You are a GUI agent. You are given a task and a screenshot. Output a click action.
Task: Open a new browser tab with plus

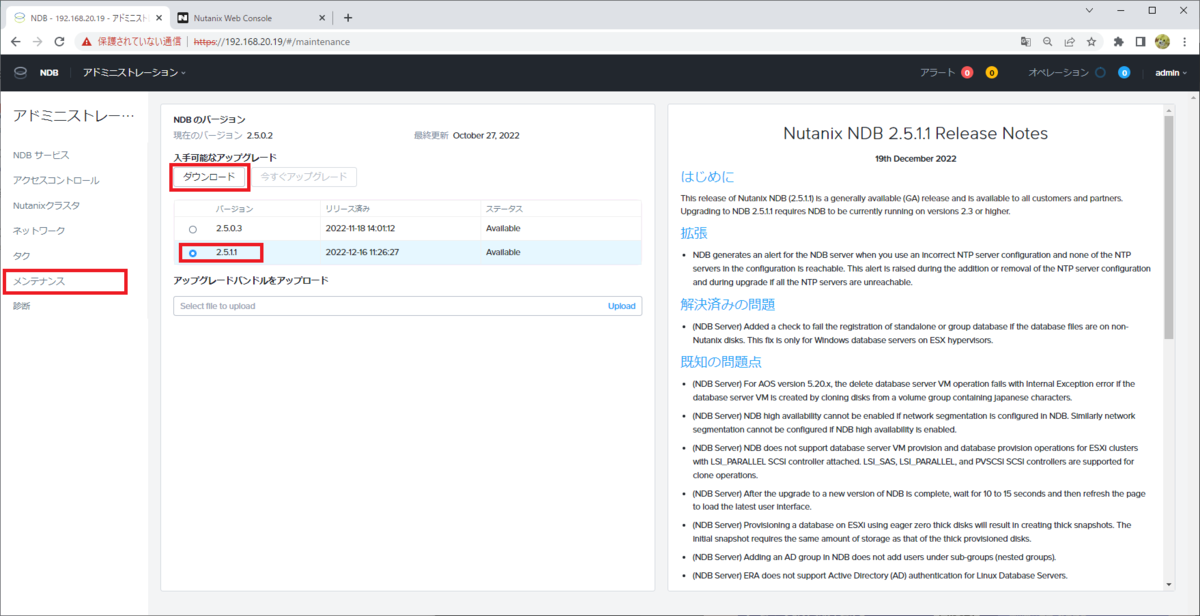pos(348,17)
